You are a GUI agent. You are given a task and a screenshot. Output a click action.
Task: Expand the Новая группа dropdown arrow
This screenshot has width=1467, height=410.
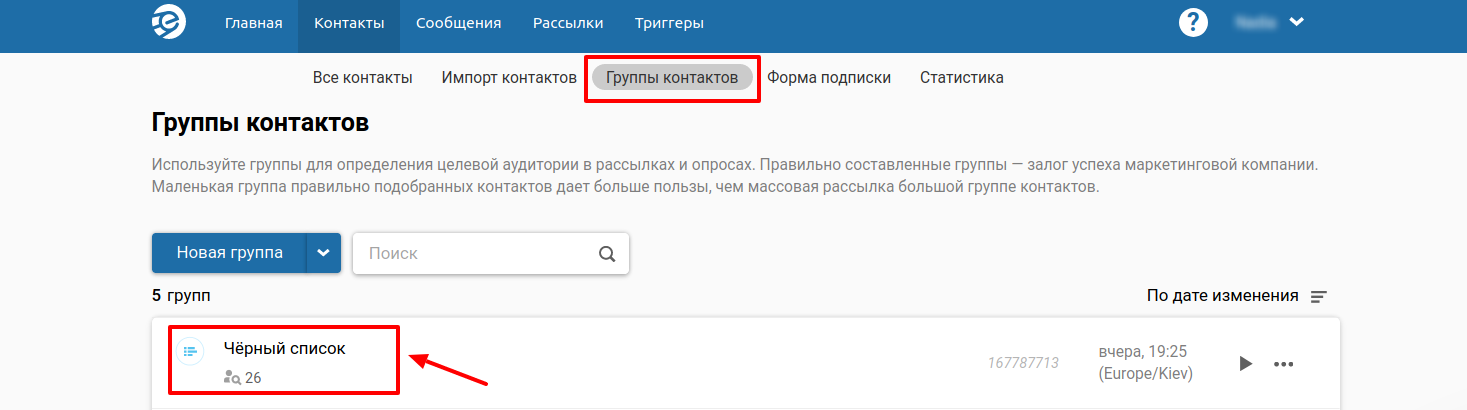(323, 253)
